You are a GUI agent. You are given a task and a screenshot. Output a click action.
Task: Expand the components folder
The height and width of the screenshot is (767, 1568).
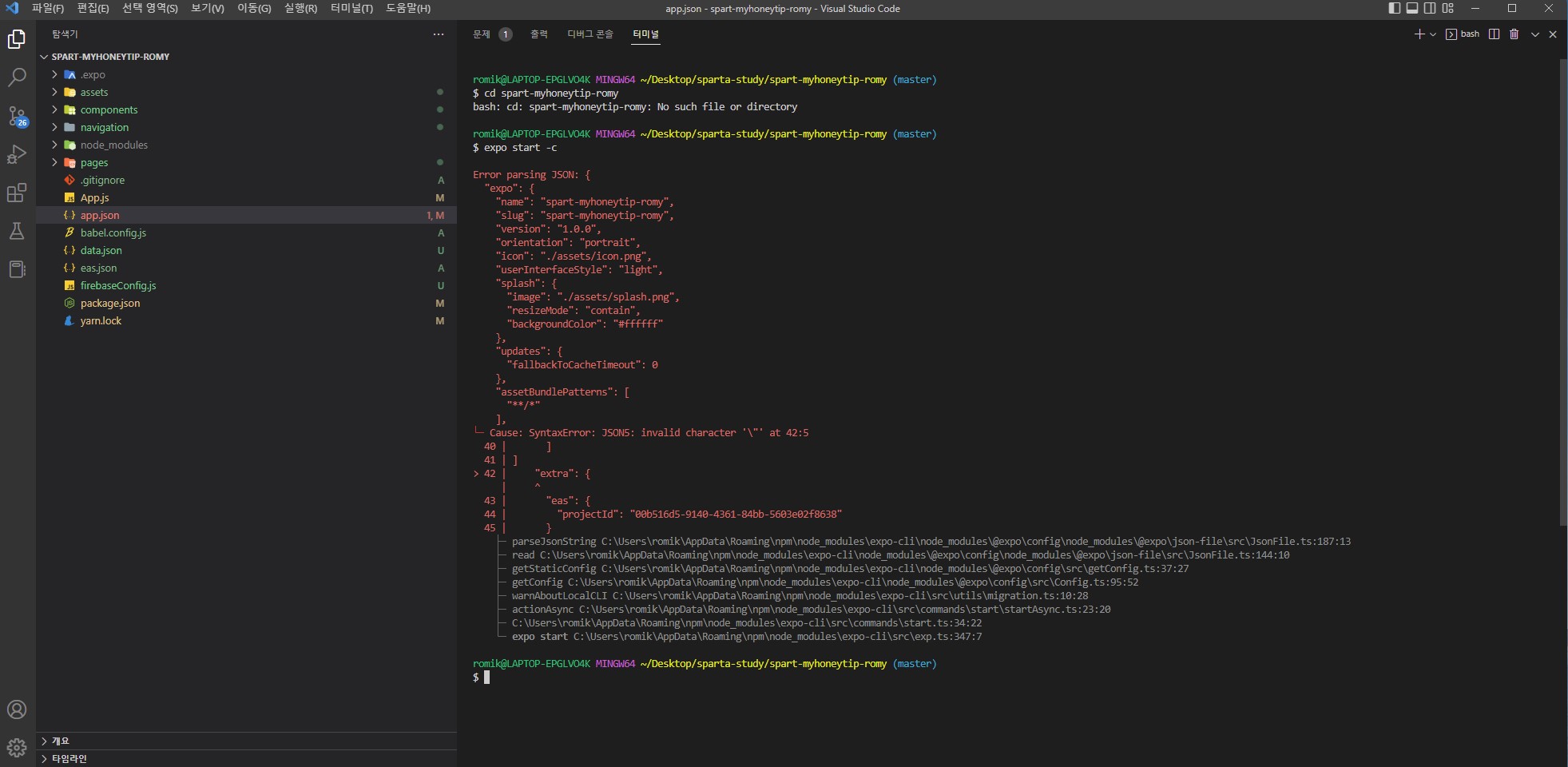click(247, 109)
